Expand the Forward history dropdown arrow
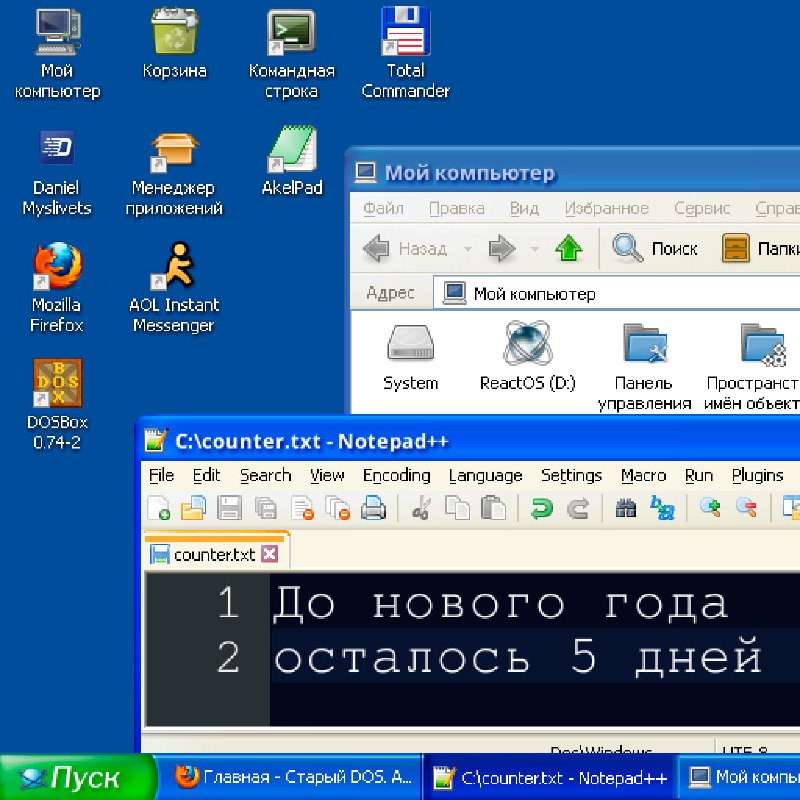The width and height of the screenshot is (800, 800). [x=535, y=249]
